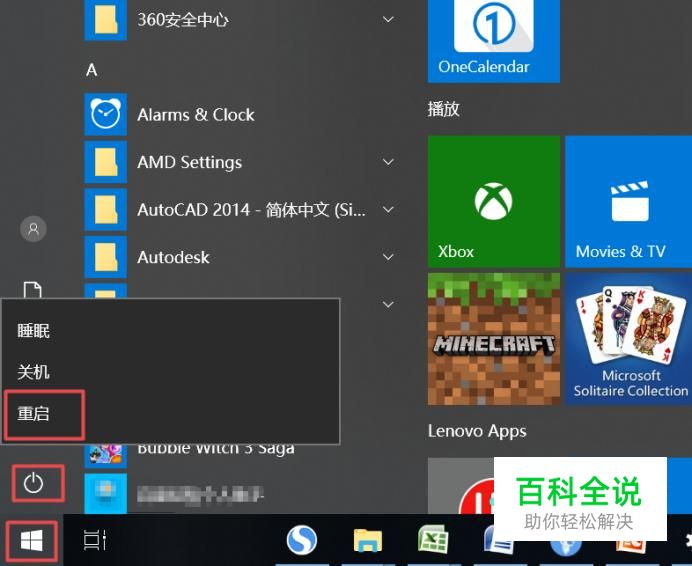Open the Autodesk folder icon
The height and width of the screenshot is (566, 692).
[105, 257]
